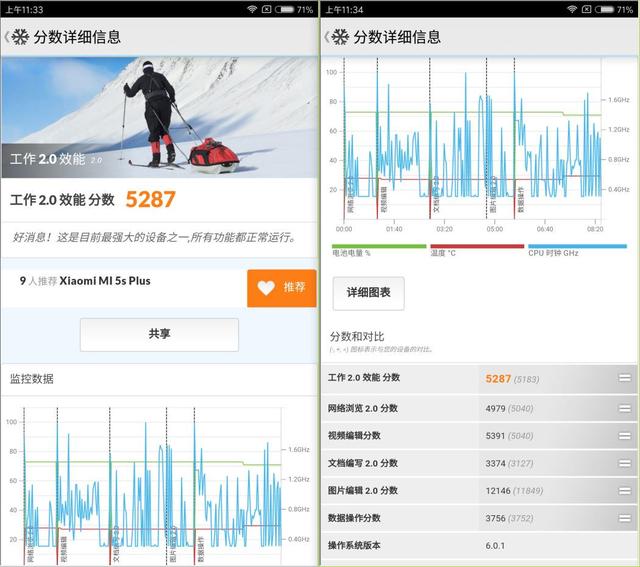Tap the equals icon on 网络浏览 2.0 分数 row
Image resolution: width=640 pixels, height=567 pixels.
point(624,408)
